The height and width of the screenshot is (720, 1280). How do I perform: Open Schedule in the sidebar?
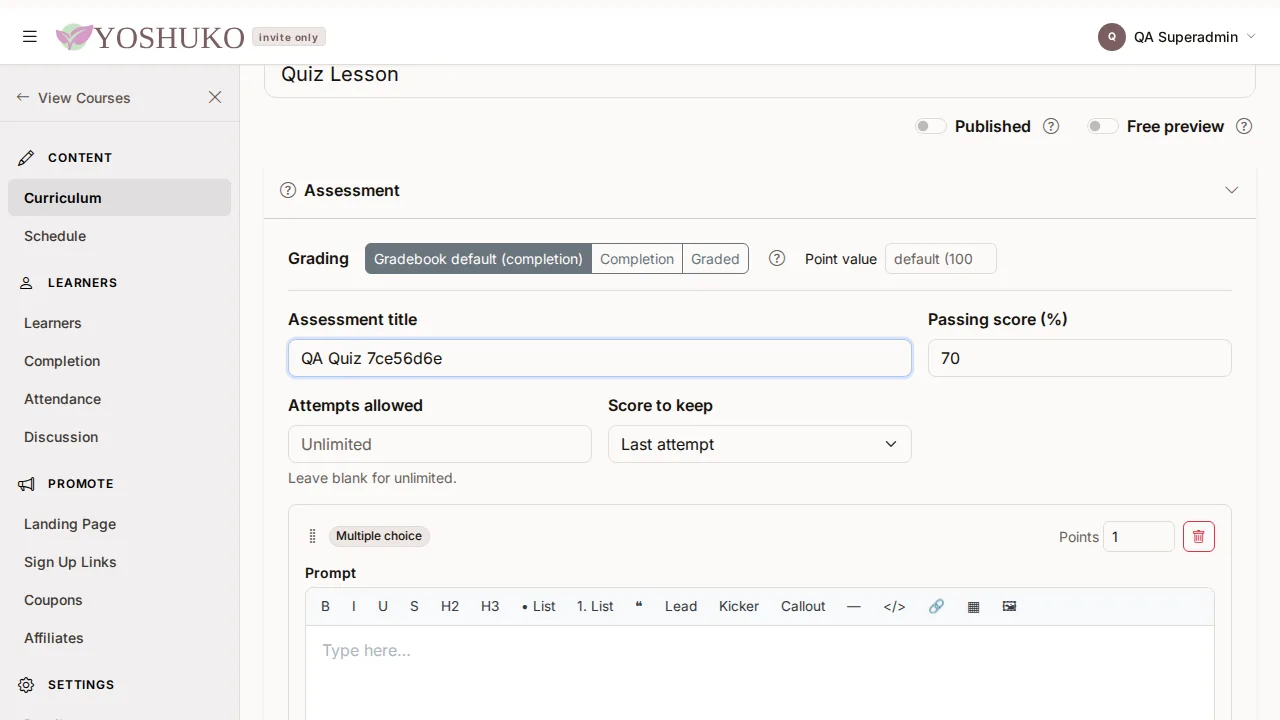(x=119, y=236)
